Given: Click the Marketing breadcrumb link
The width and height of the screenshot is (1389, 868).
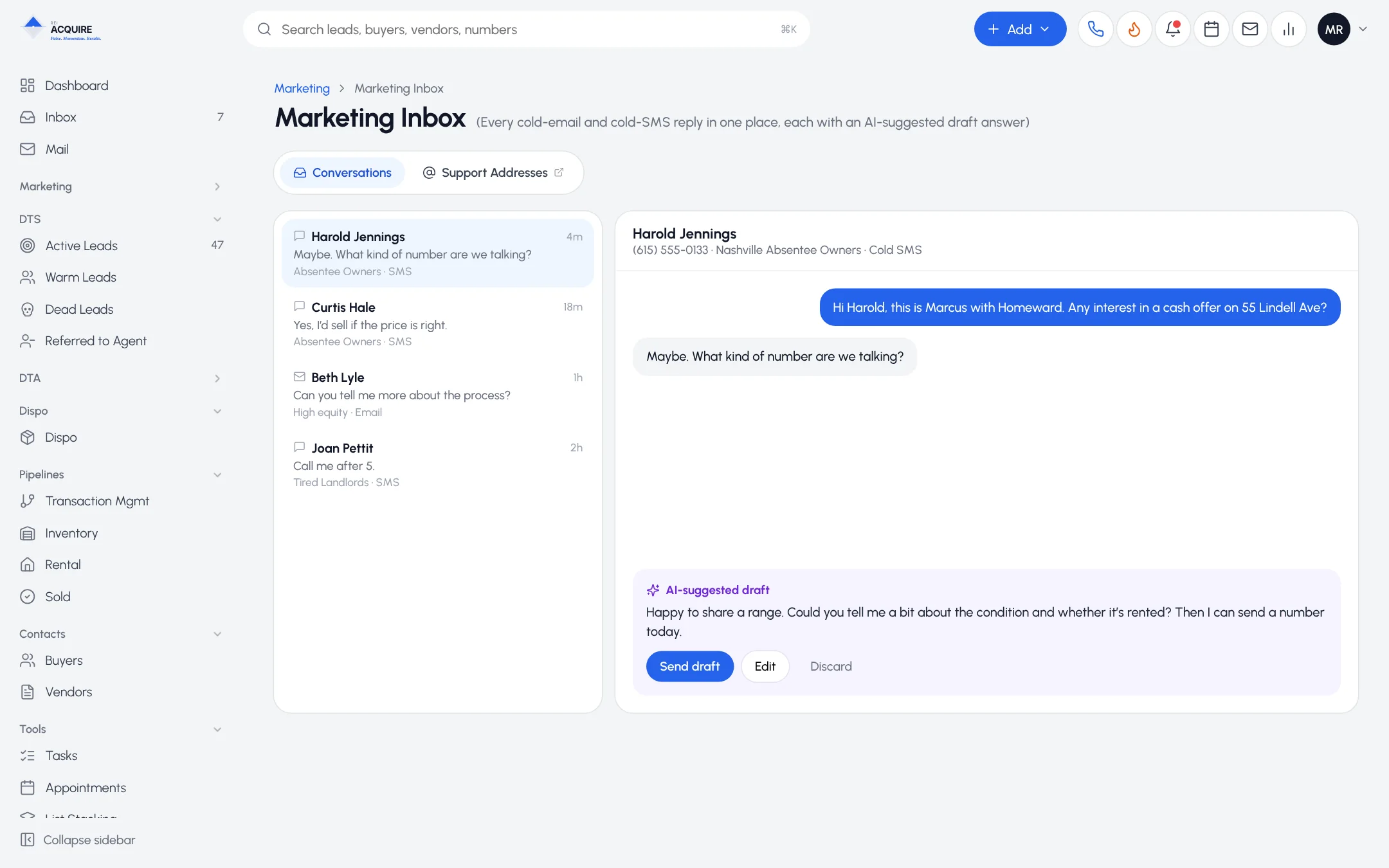Looking at the screenshot, I should click(x=302, y=88).
